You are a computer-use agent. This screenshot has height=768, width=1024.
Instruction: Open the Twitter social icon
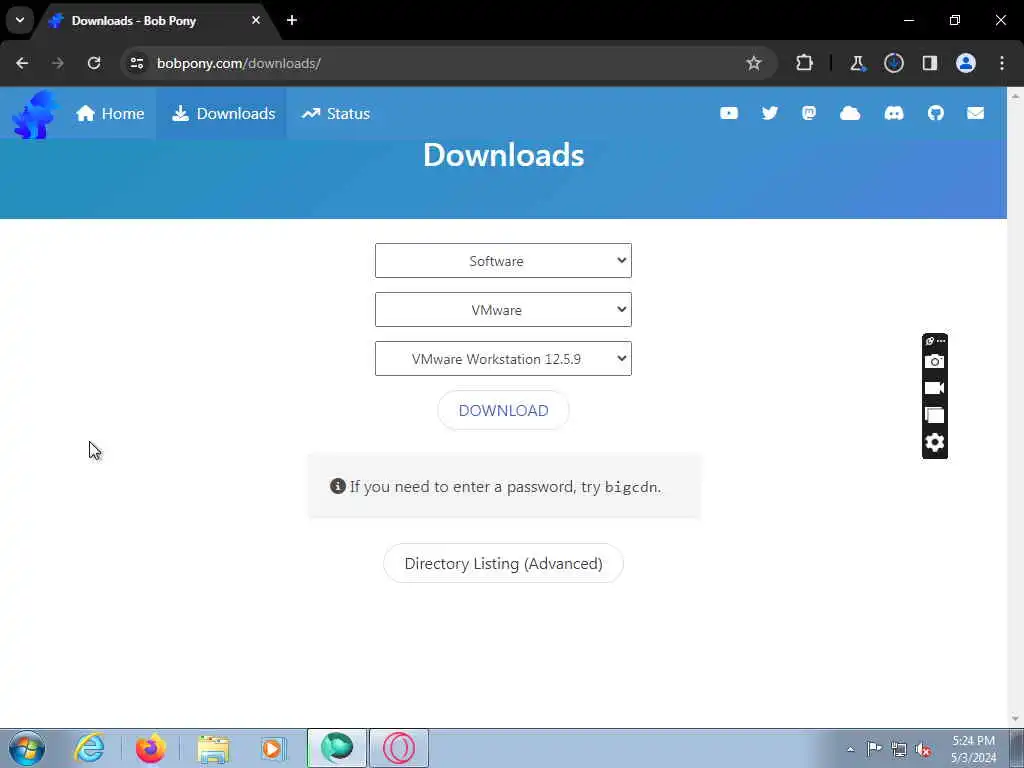(x=770, y=114)
